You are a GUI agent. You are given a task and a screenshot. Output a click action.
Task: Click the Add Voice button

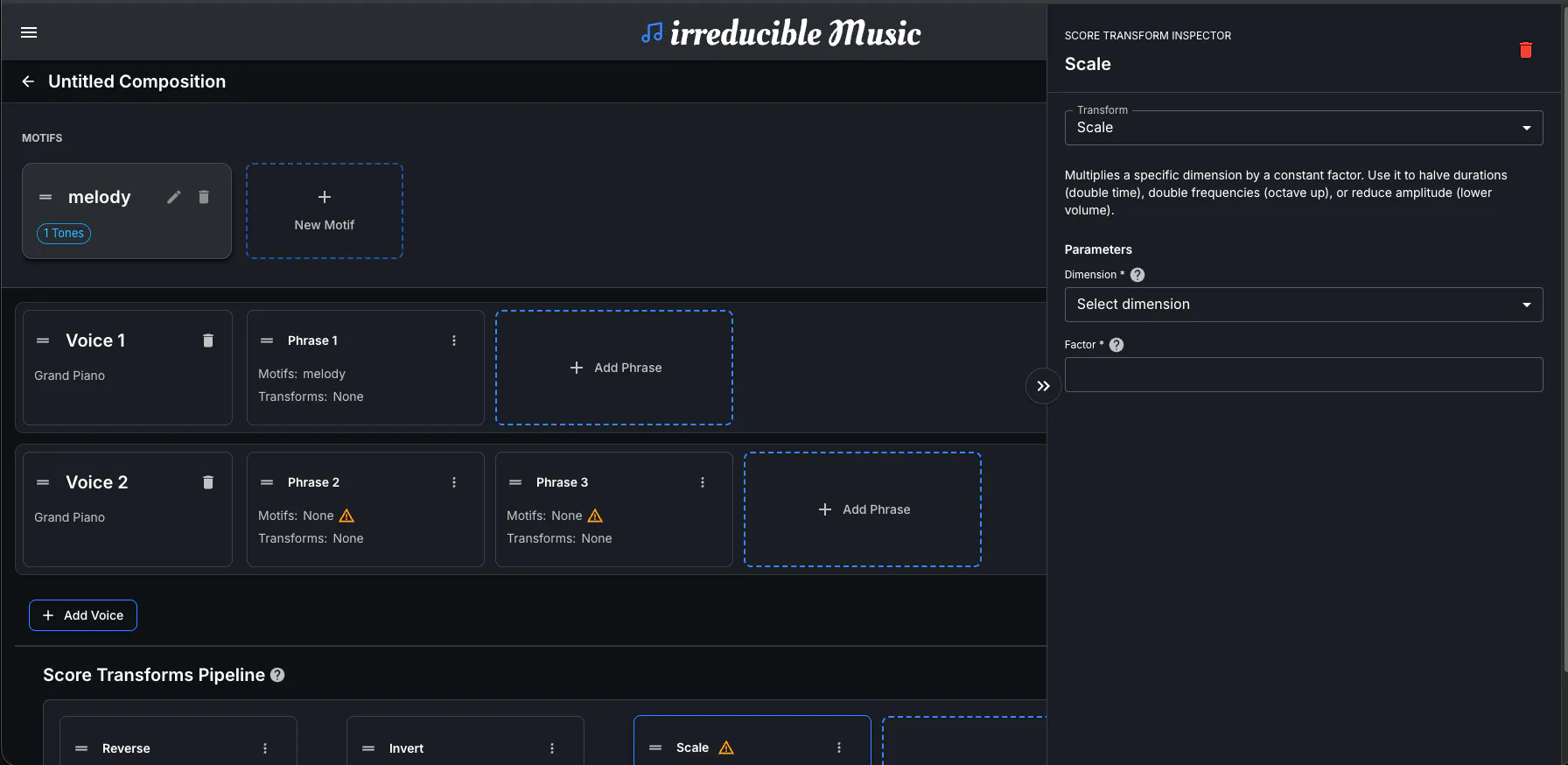(83, 615)
